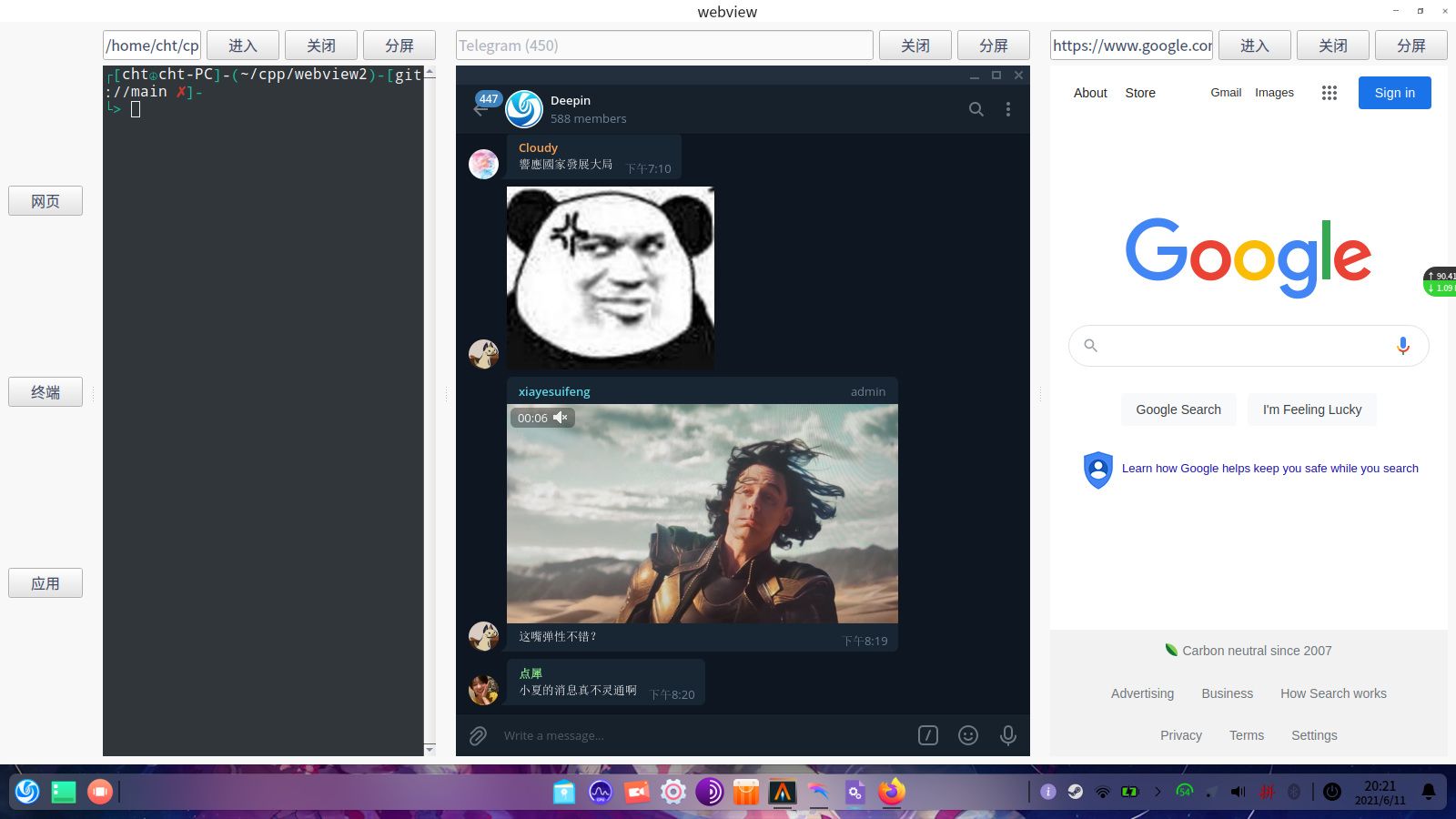Select the 终端 sidebar button
This screenshot has width=1456, height=819.
point(45,392)
